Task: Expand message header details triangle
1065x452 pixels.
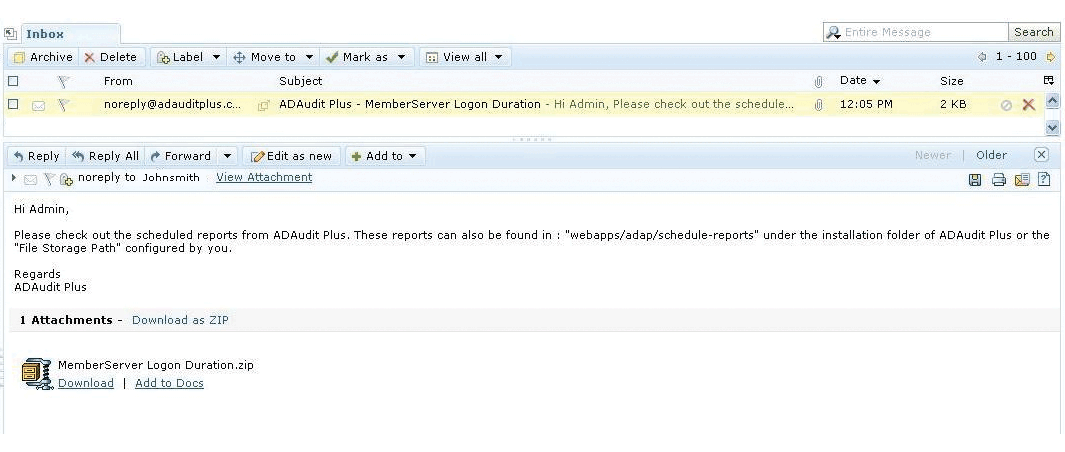Action: coord(14,178)
